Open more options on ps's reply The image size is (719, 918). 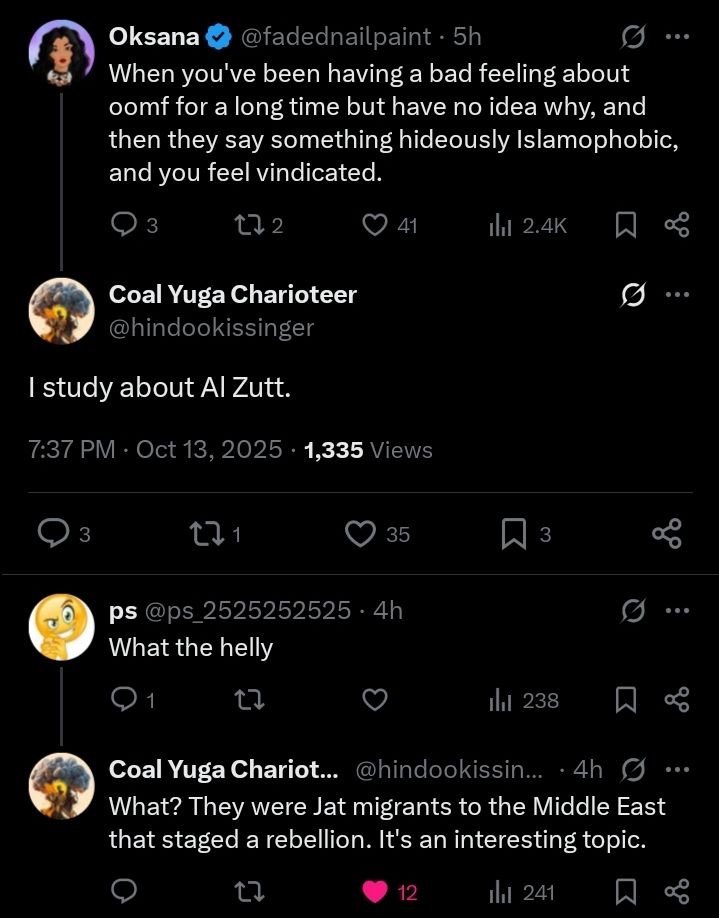coord(677,610)
